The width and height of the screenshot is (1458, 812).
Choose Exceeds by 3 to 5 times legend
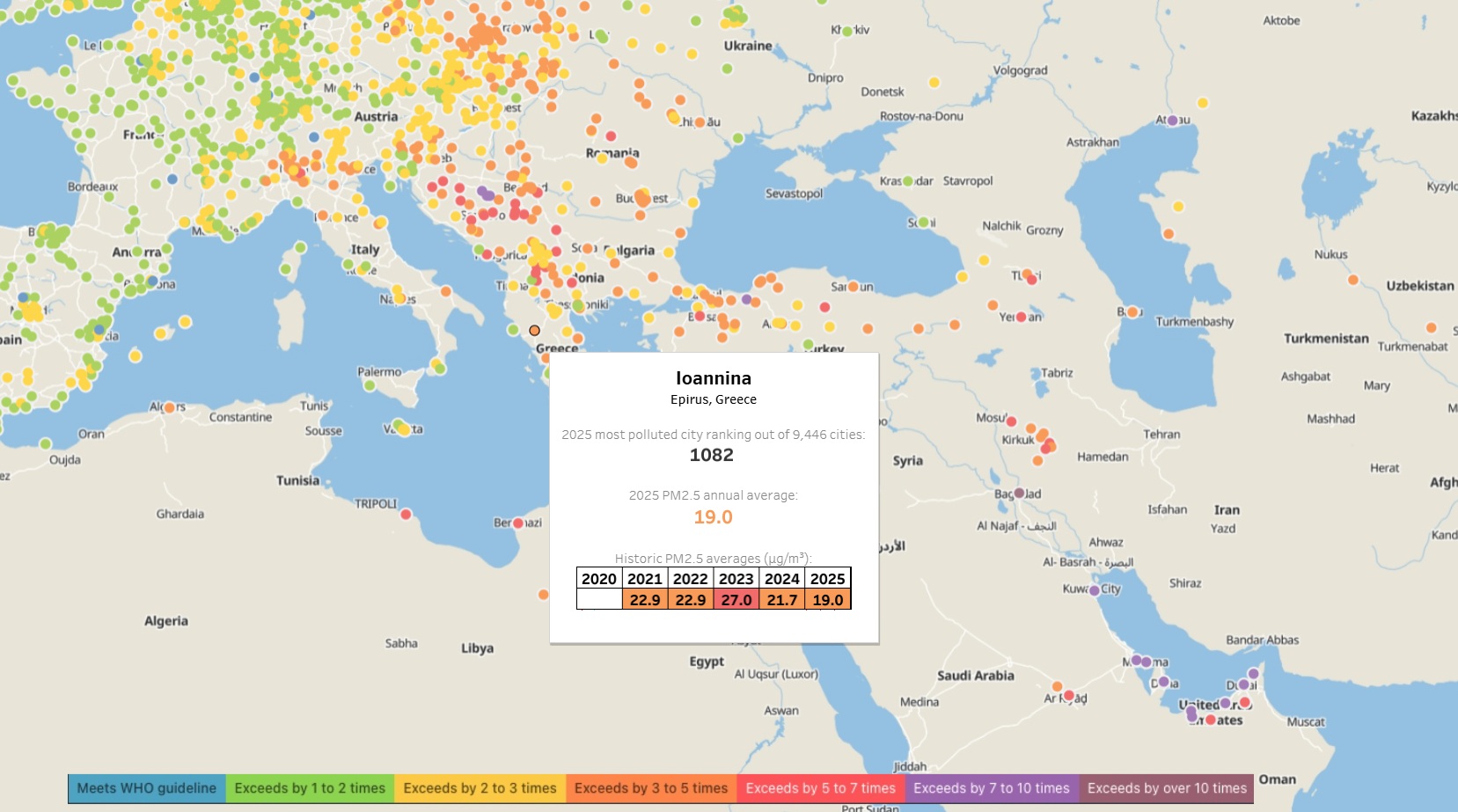click(x=651, y=788)
